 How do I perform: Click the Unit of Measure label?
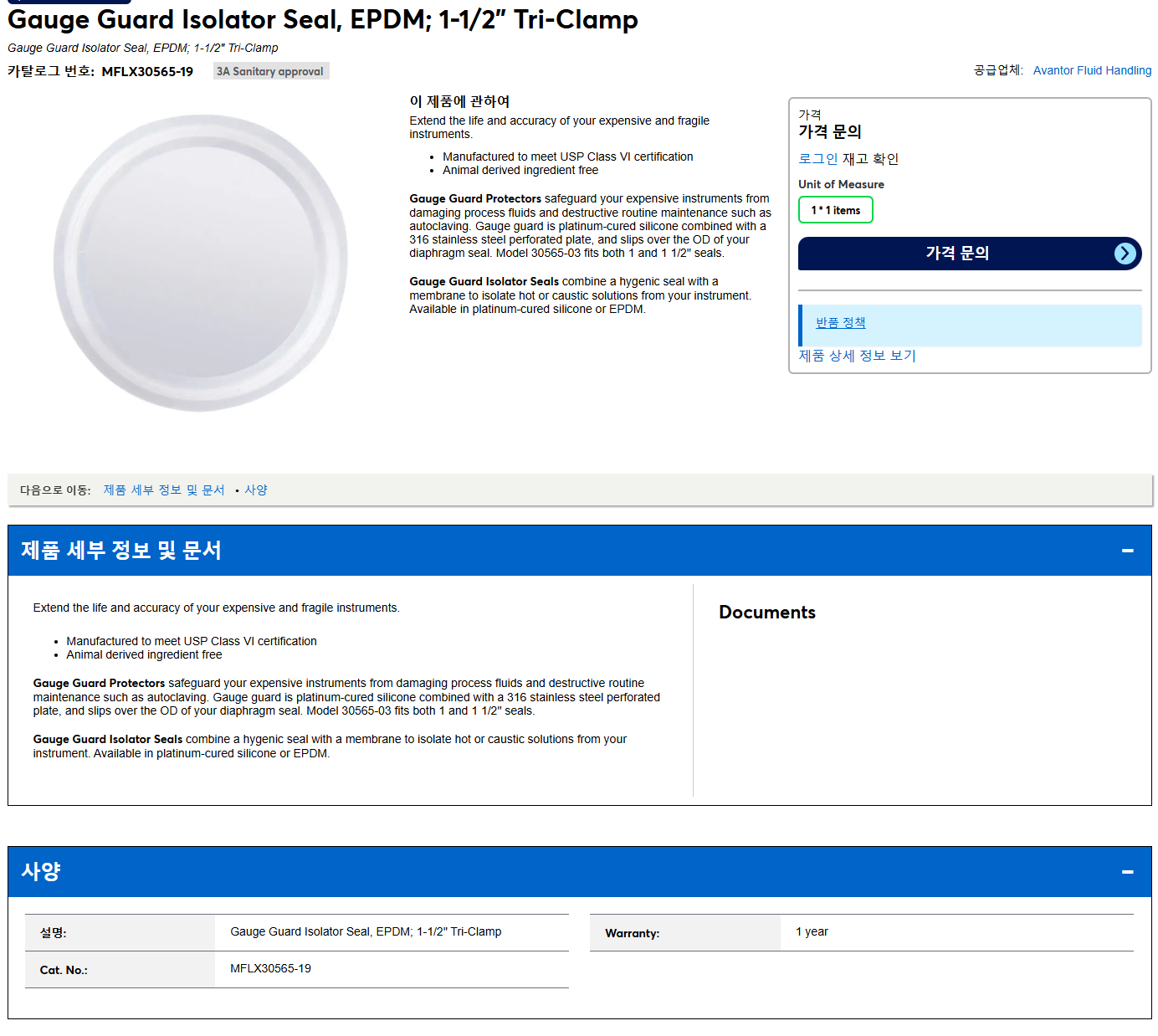(841, 184)
